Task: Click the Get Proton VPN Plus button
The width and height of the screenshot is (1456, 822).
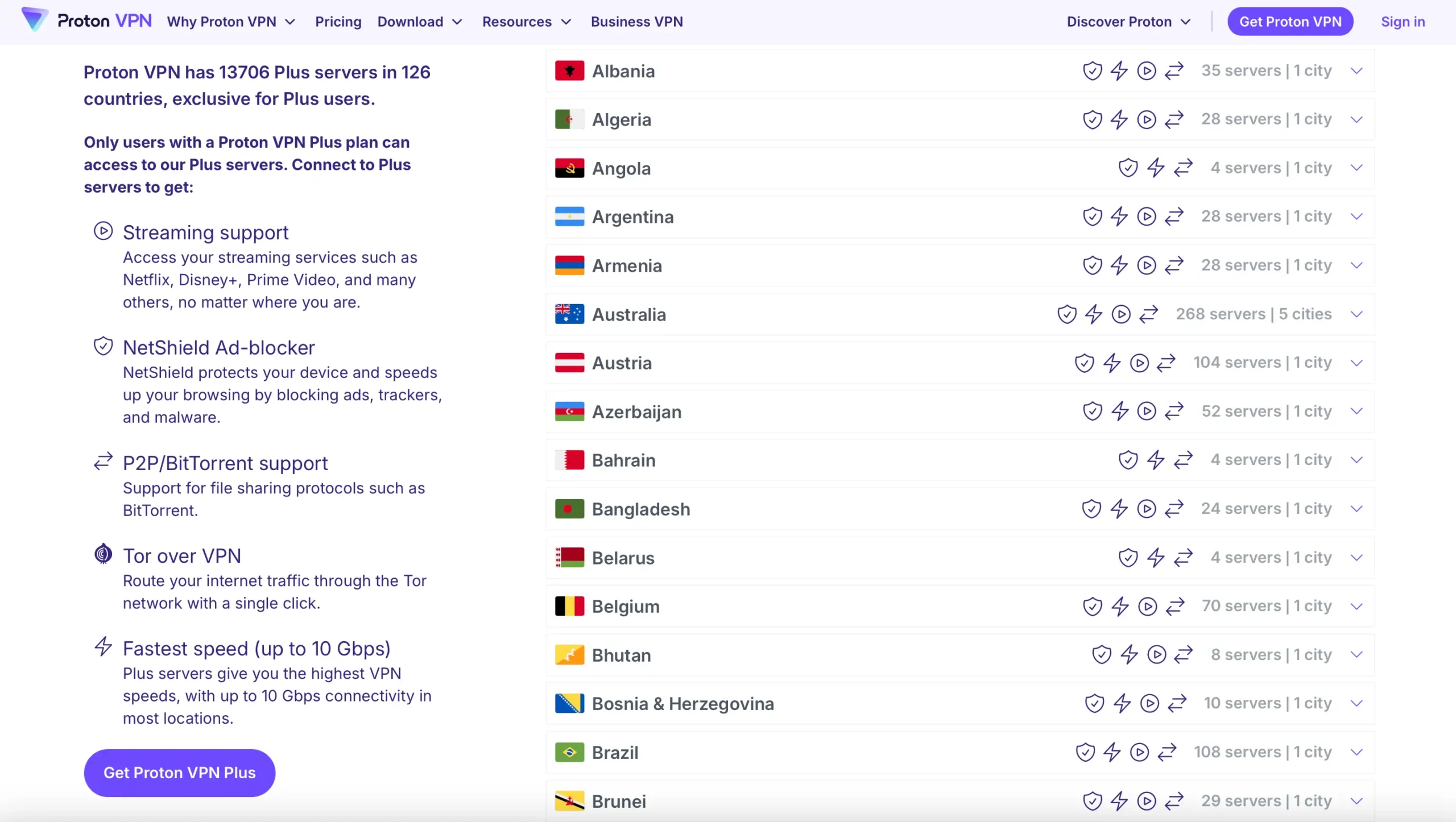Action: coord(179,773)
